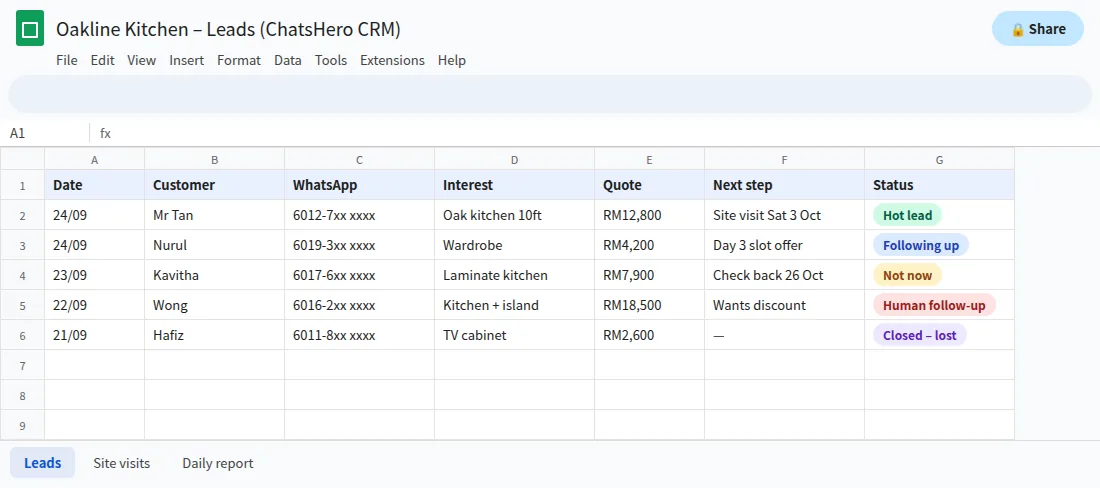Click the fx formula bar
Screen dimensions: 1100x488
[596, 133]
